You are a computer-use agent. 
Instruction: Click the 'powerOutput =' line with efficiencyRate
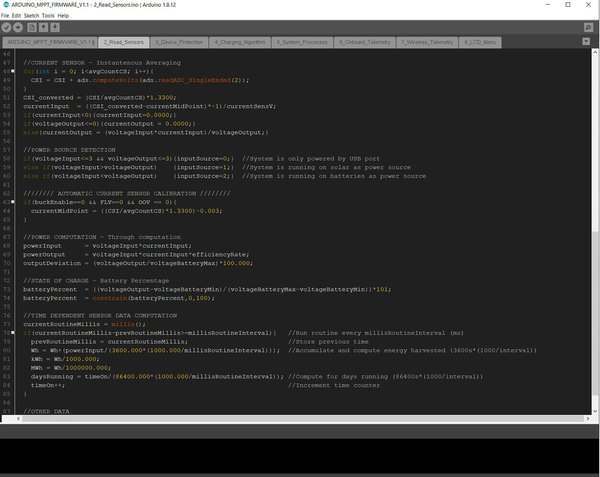136,255
